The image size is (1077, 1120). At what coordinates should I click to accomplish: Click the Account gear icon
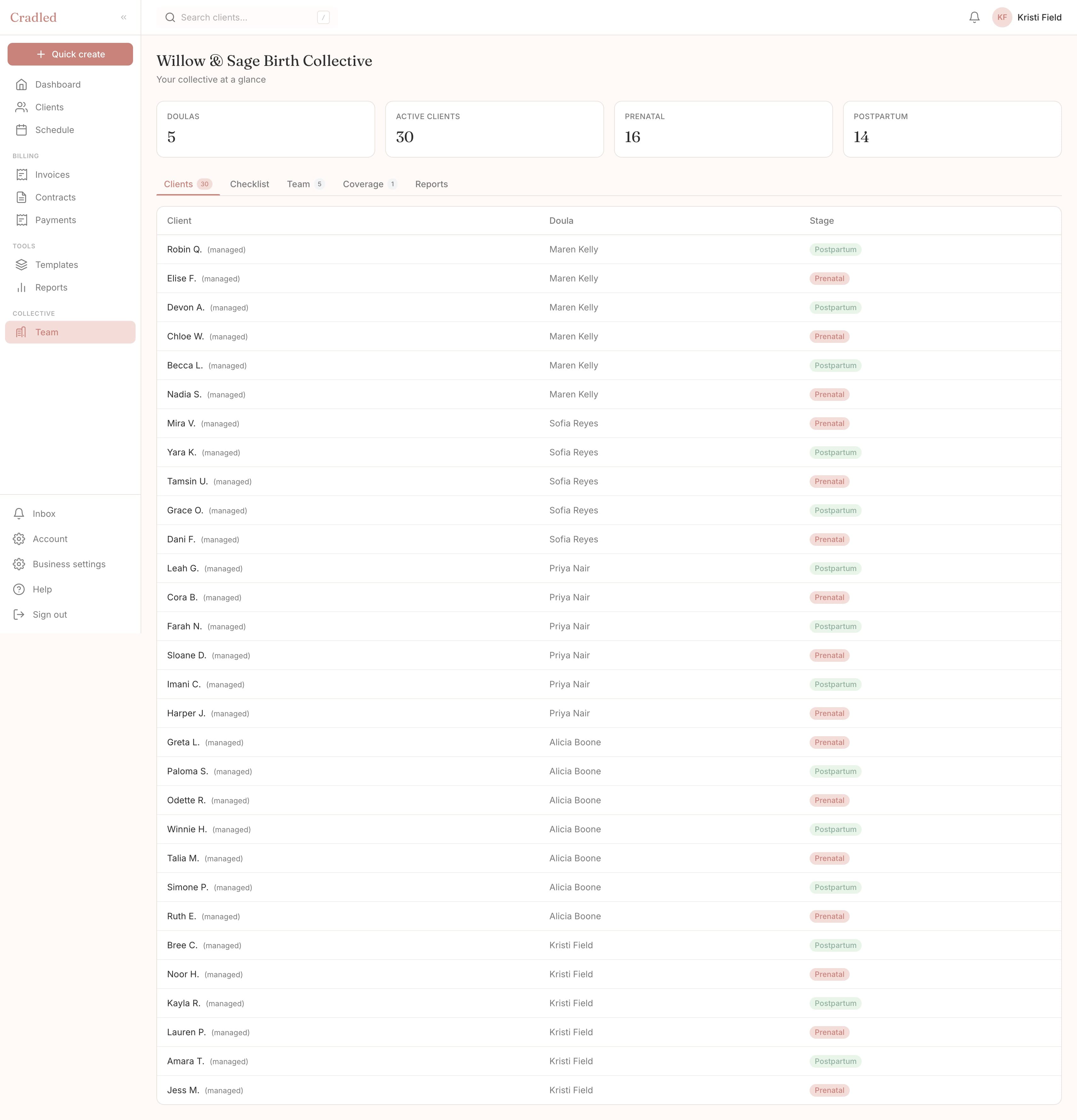19,539
